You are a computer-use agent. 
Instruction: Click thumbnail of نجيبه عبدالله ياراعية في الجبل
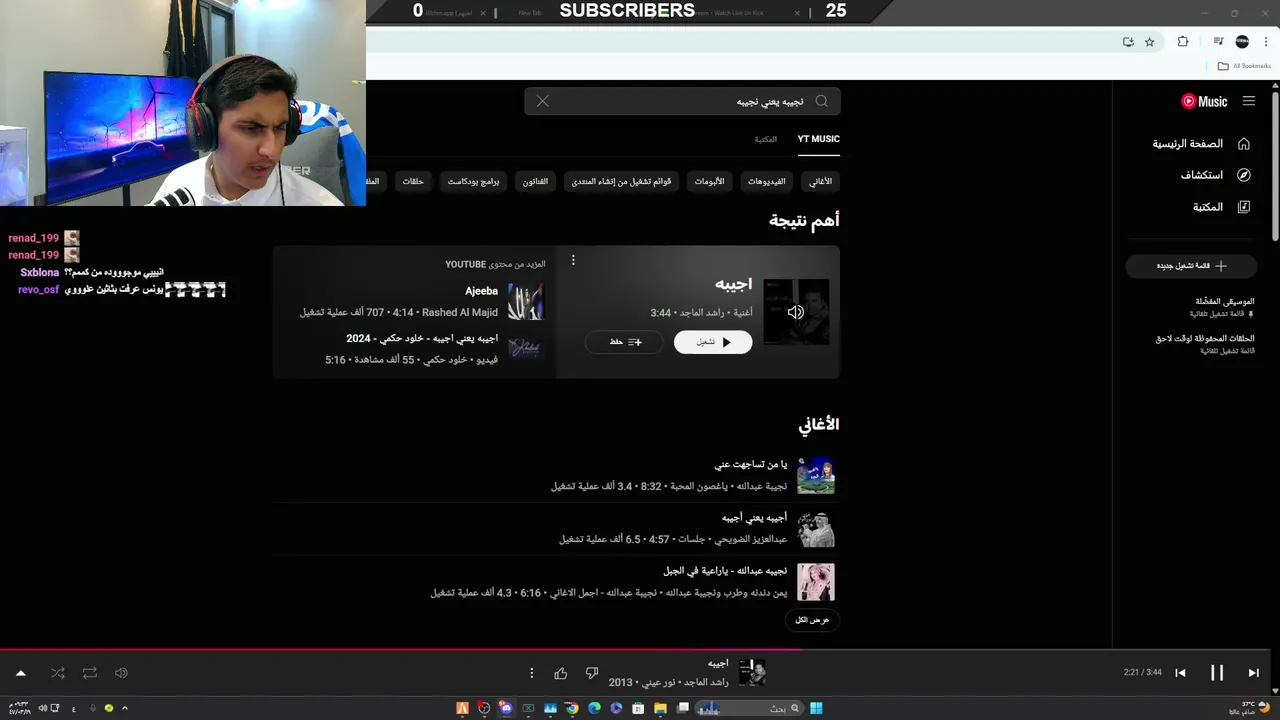816,582
